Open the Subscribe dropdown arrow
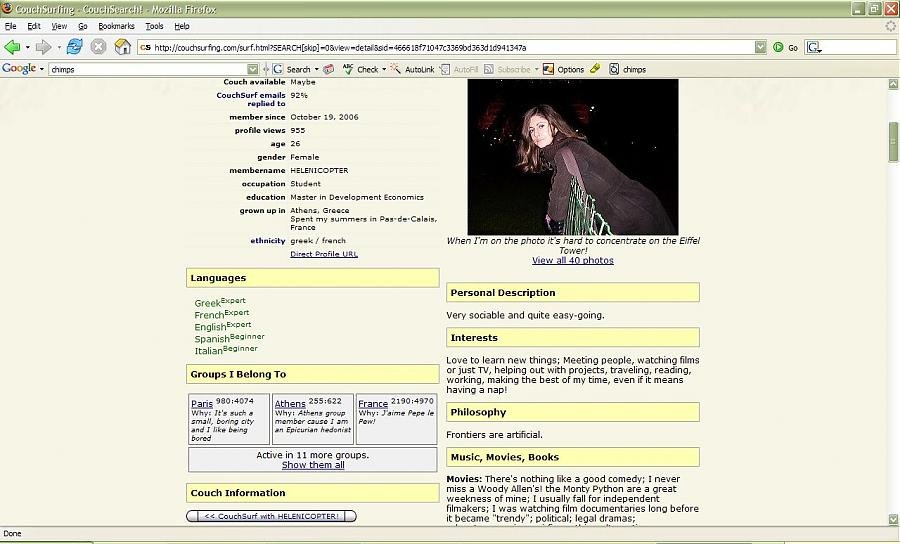Image resolution: width=900 pixels, height=544 pixels. pyautogui.click(x=537, y=69)
